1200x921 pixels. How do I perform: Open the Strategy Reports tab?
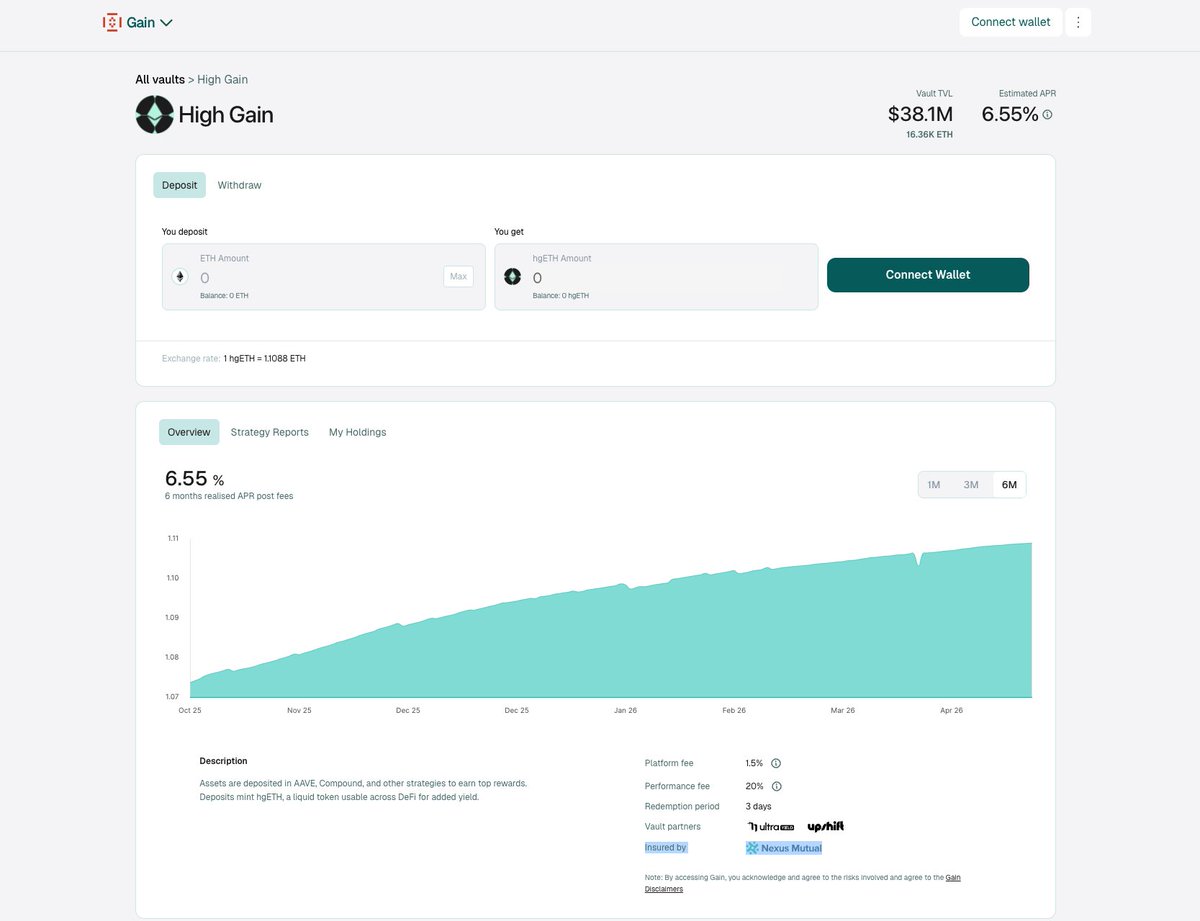[269, 432]
